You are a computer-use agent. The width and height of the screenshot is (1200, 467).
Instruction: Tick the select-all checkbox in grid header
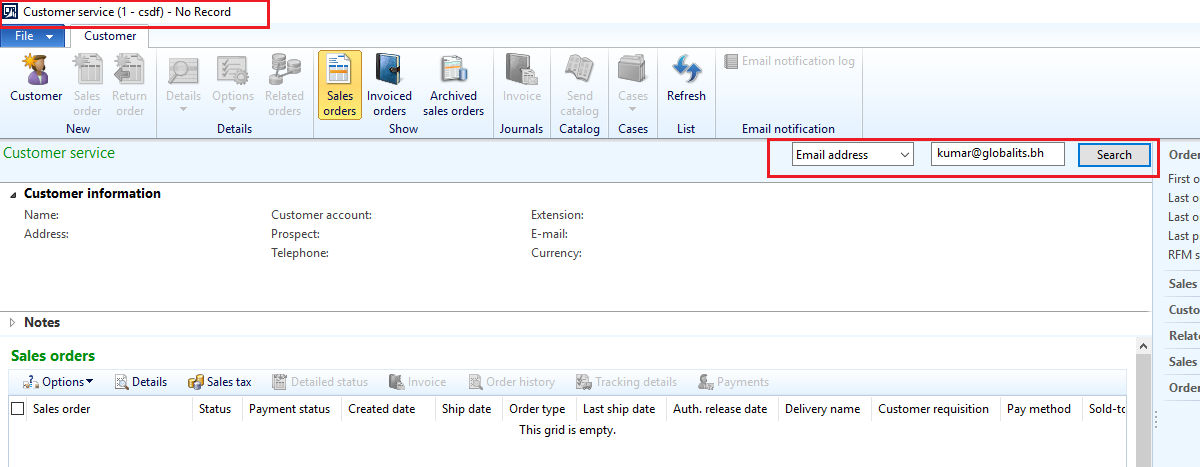(x=18, y=409)
